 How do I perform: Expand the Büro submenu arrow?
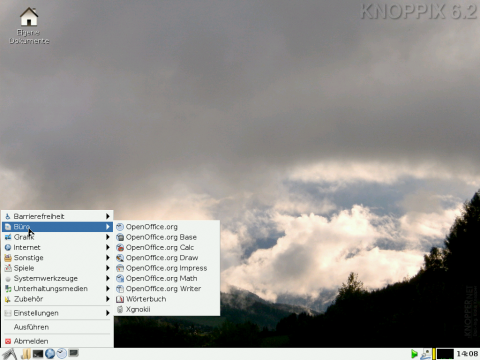click(108, 227)
